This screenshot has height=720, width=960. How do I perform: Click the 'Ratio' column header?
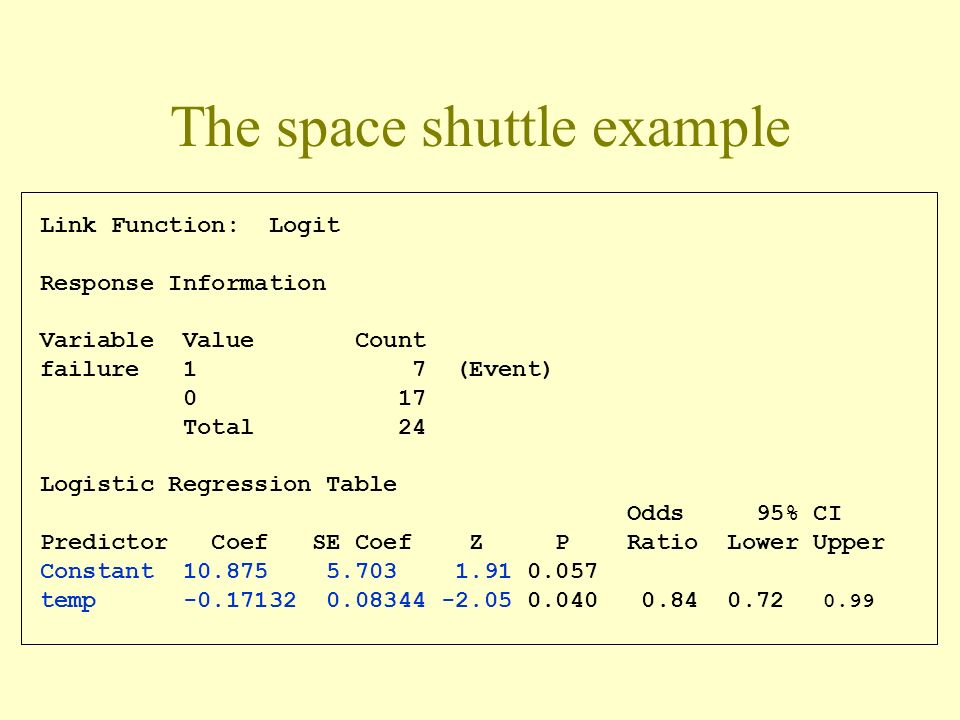tap(662, 542)
